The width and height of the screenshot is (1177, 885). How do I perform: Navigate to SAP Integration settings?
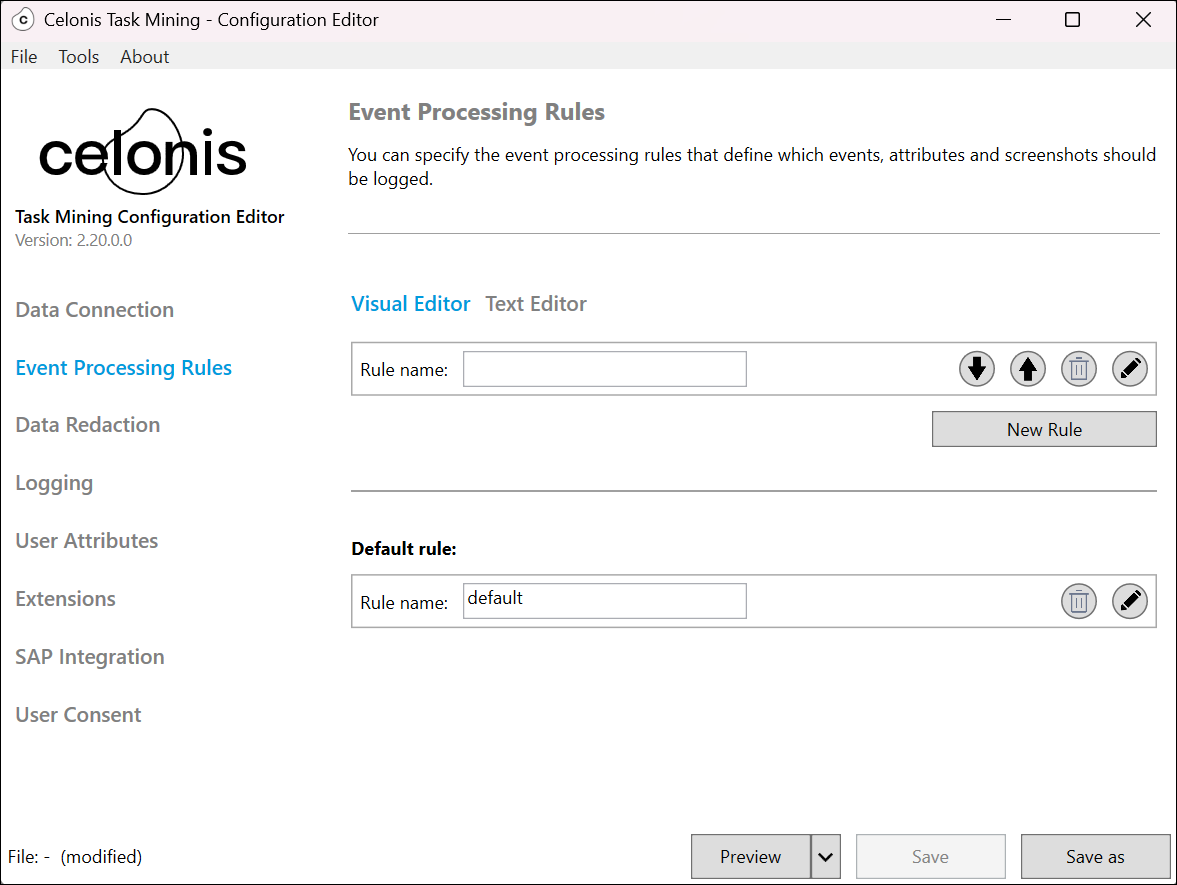tap(90, 656)
